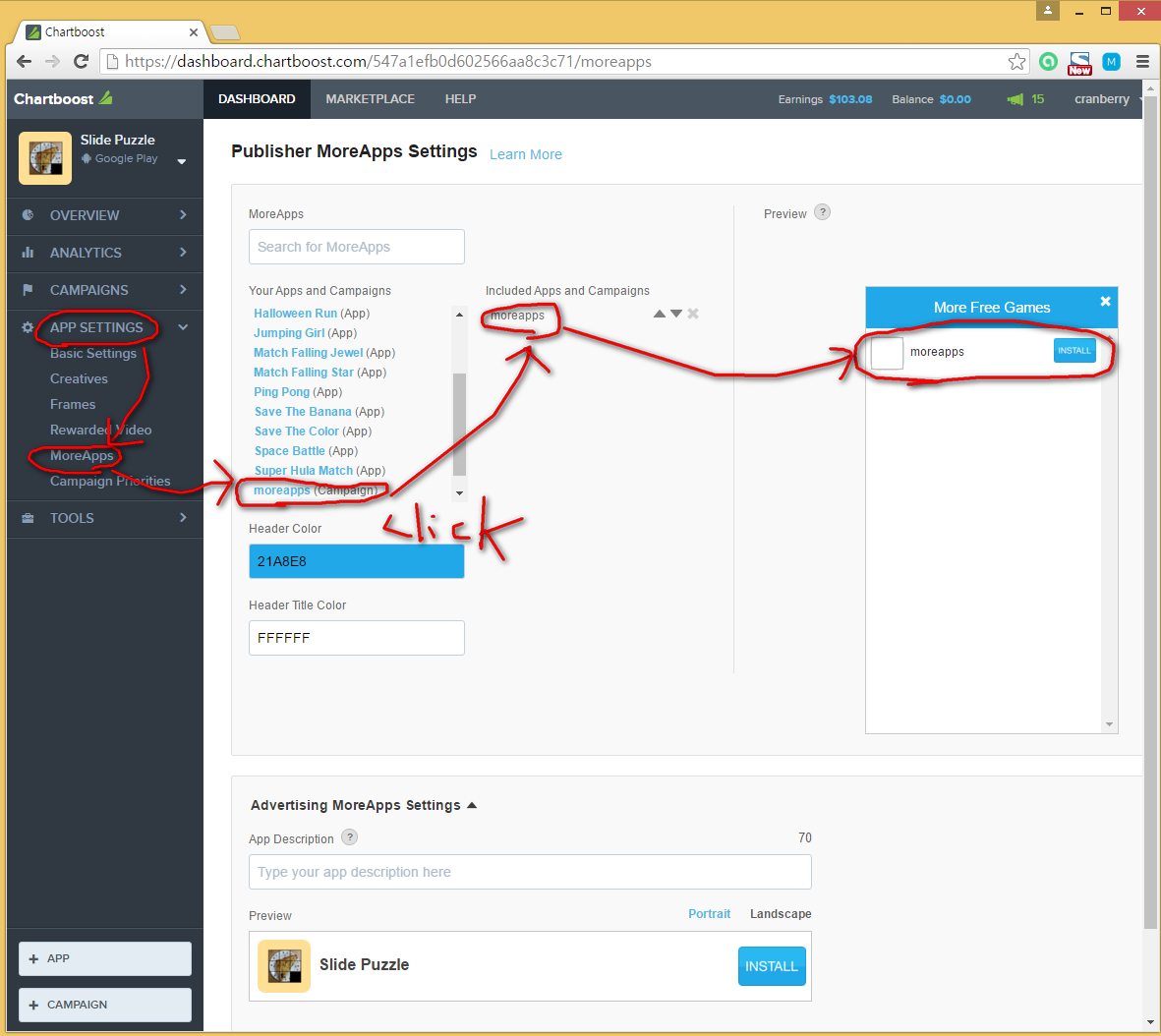
Task: Open the Marketplace tab
Action: click(371, 99)
